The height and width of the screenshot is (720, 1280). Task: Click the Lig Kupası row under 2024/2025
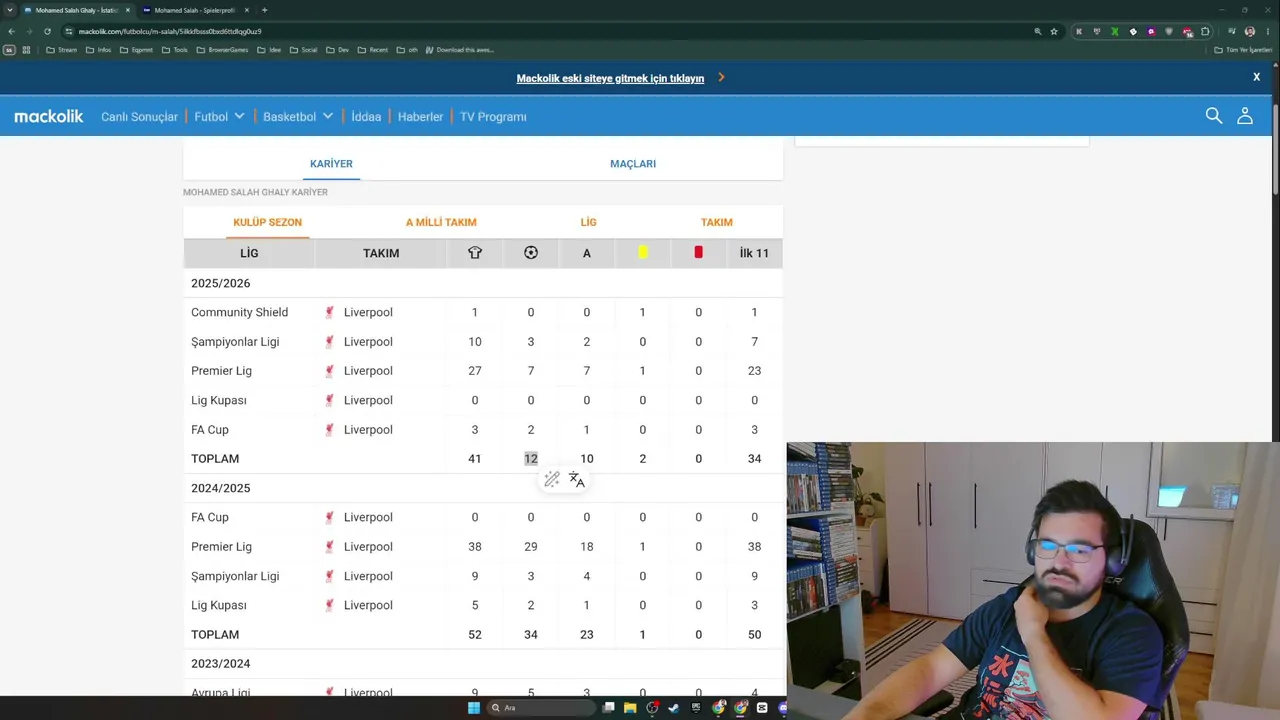click(x=483, y=605)
